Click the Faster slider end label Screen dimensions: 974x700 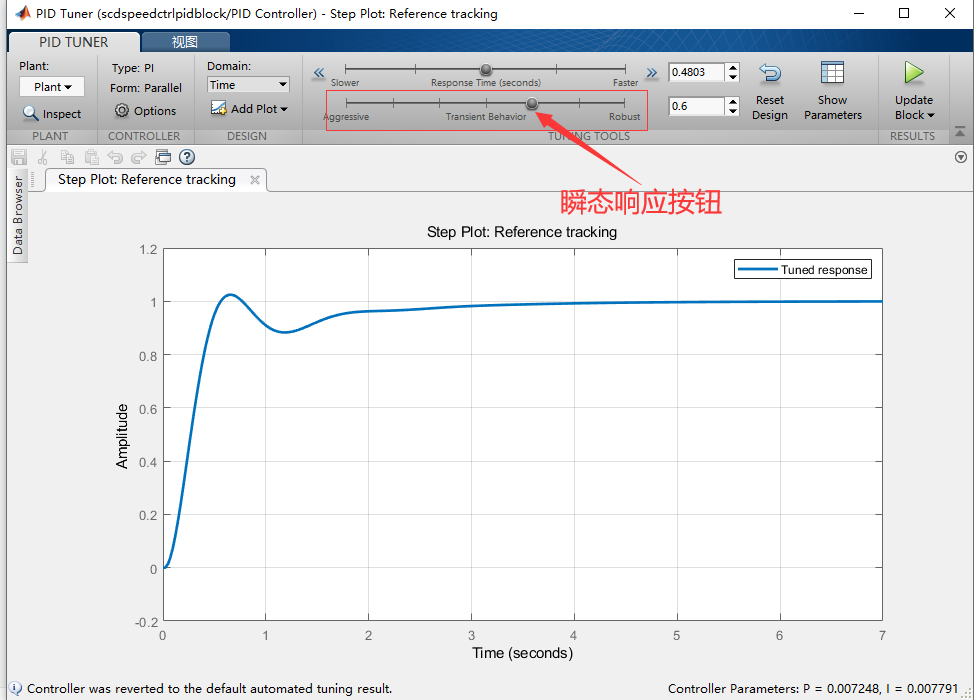pyautogui.click(x=626, y=83)
